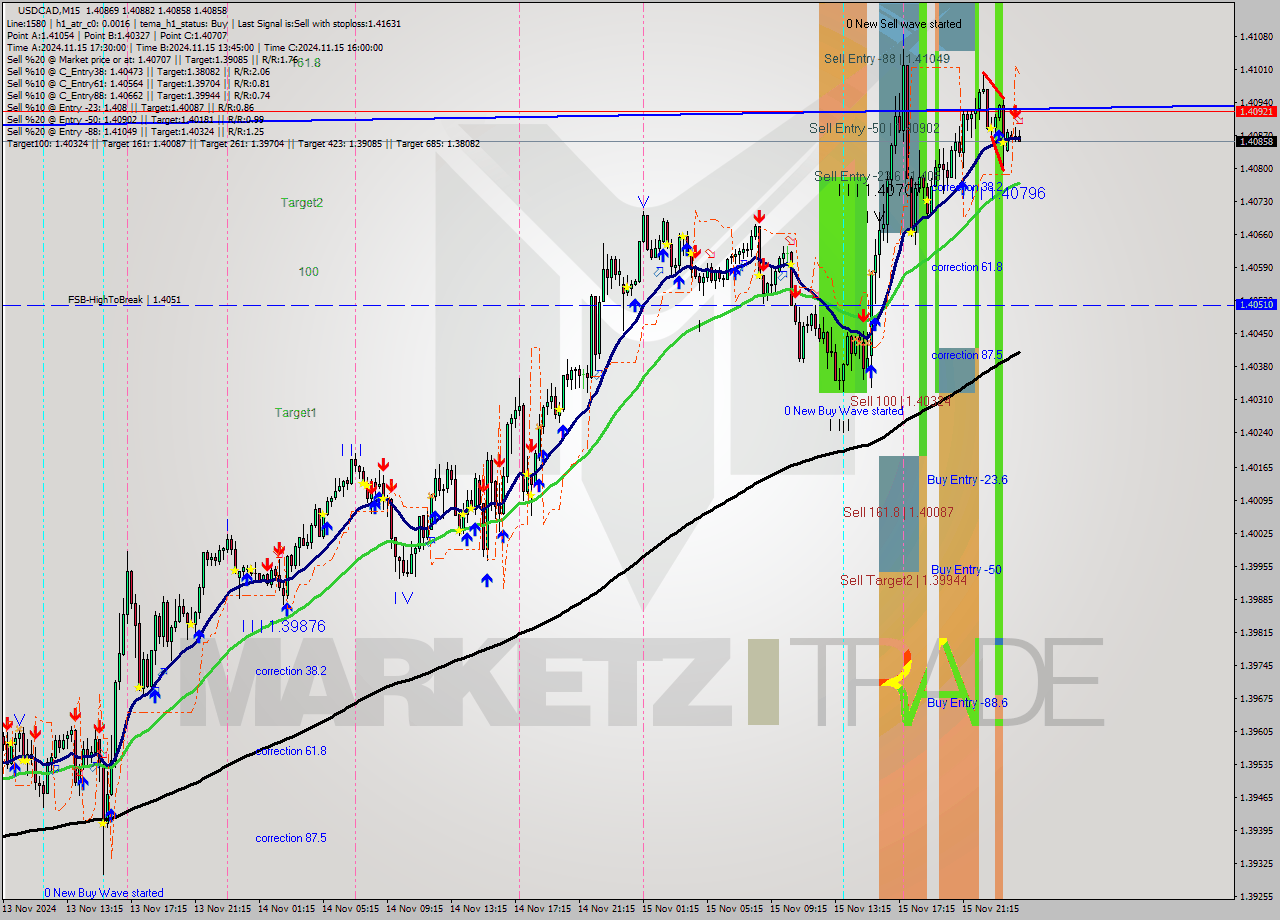Image resolution: width=1280 pixels, height=920 pixels.
Task: Select the FSB-HighToBreak | 1.4051 label
Action: pyautogui.click(x=124, y=300)
